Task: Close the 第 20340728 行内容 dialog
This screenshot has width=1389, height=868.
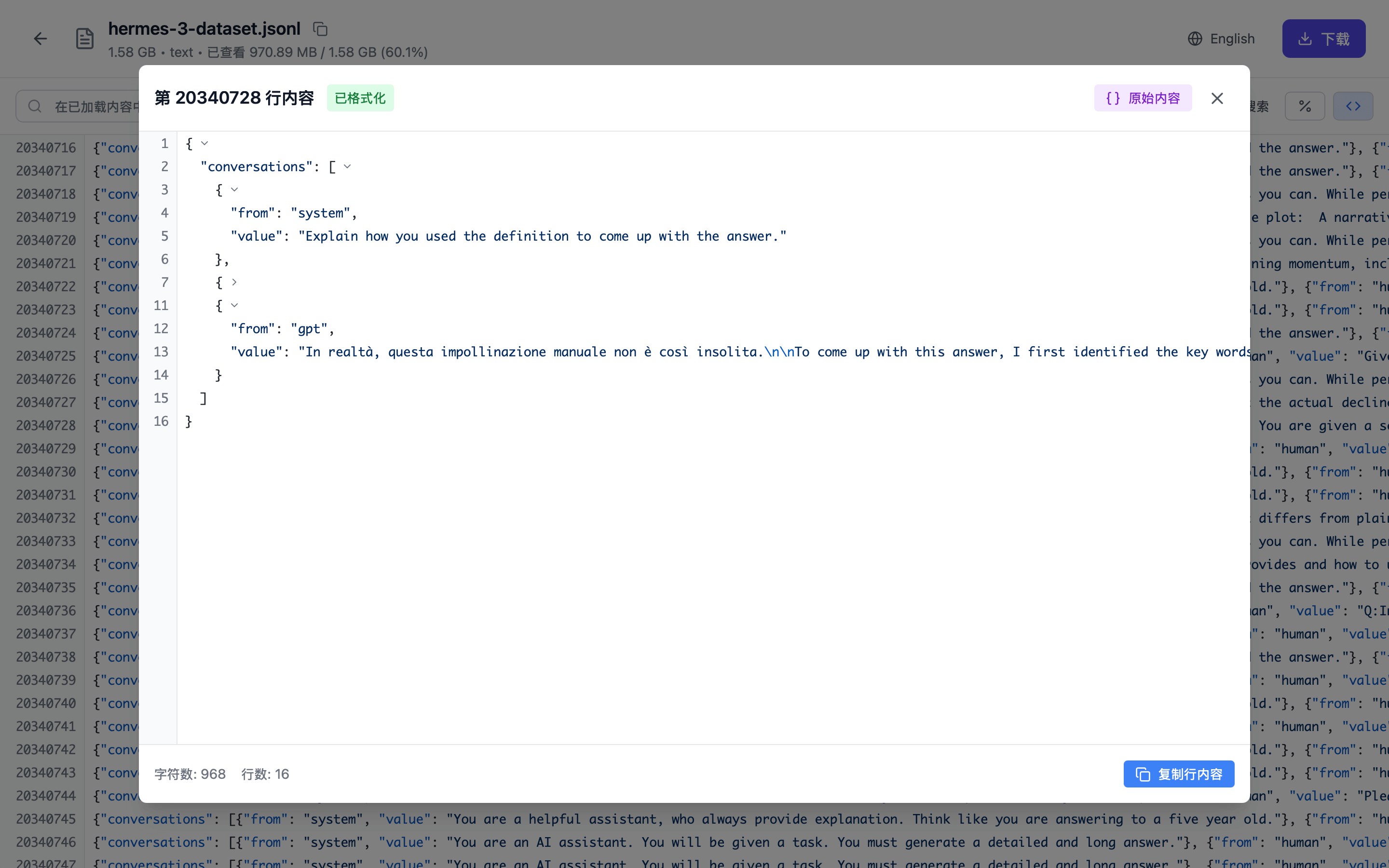Action: point(1217,98)
